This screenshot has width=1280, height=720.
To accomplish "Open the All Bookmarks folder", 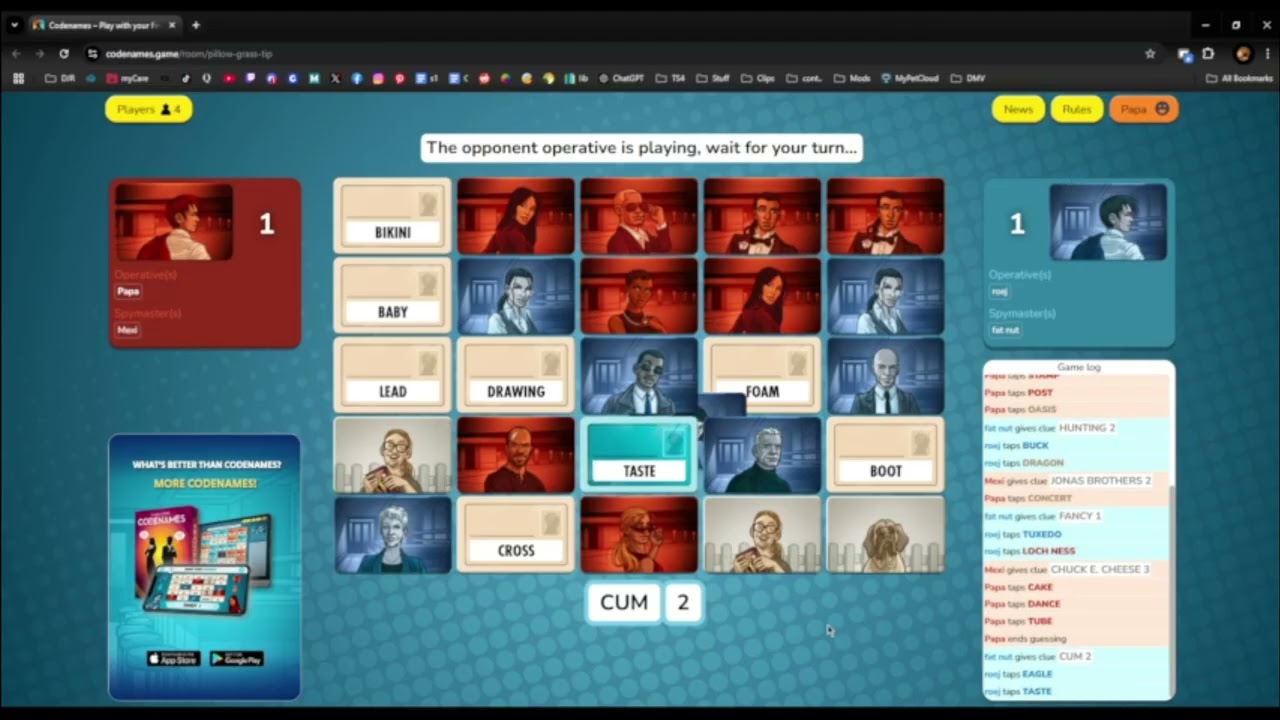I will tap(1239, 78).
